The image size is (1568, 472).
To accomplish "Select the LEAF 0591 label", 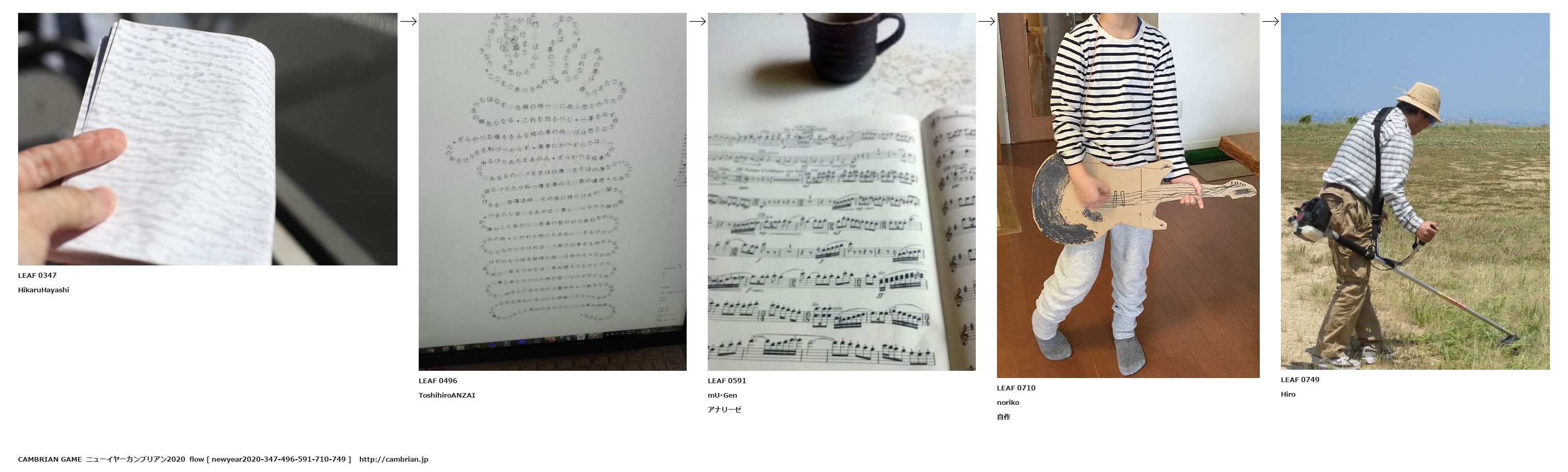I will [727, 381].
